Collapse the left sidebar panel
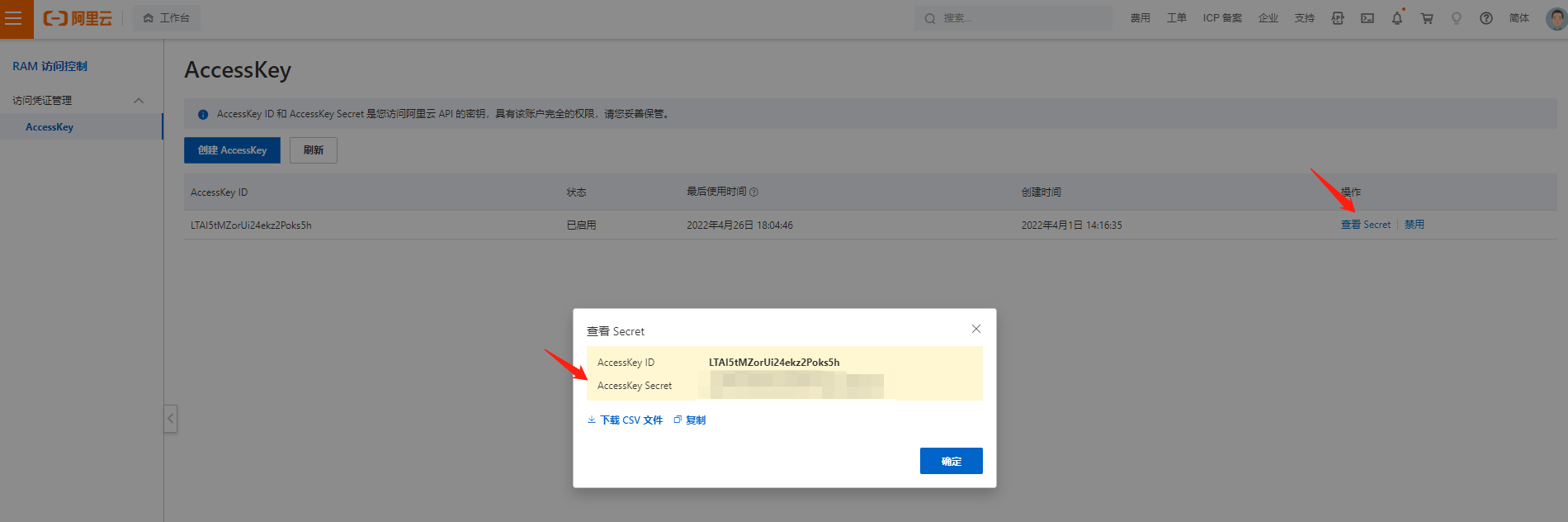 point(170,419)
